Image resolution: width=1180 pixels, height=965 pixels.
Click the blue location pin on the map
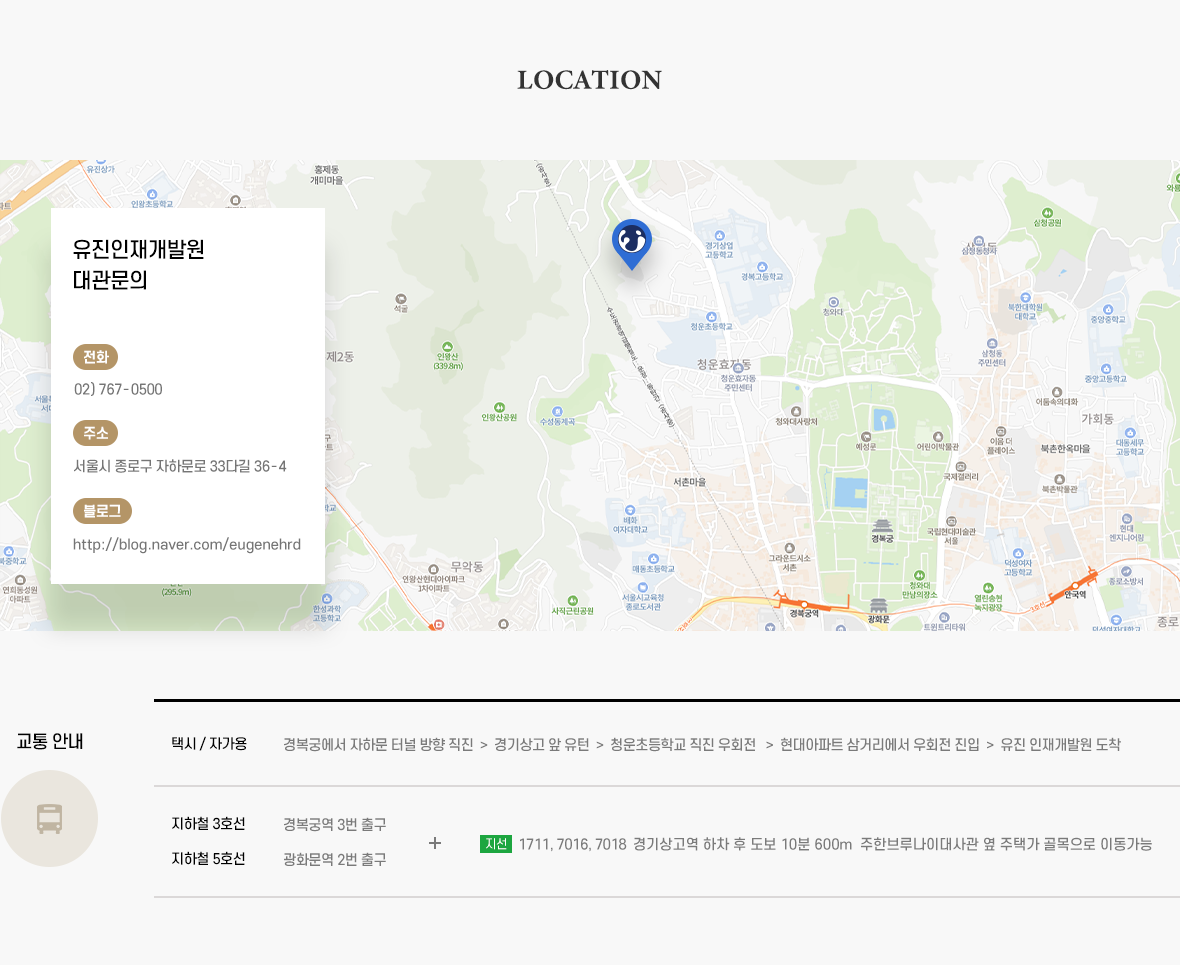tap(631, 245)
